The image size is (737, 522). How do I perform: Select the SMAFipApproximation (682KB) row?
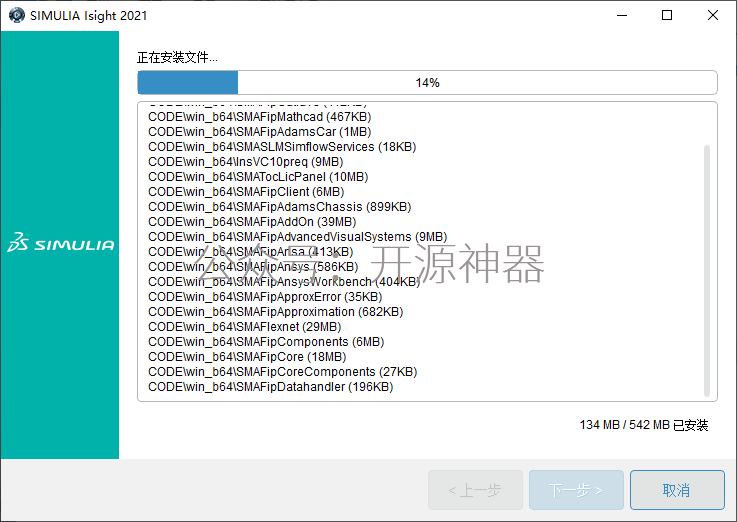tap(275, 312)
